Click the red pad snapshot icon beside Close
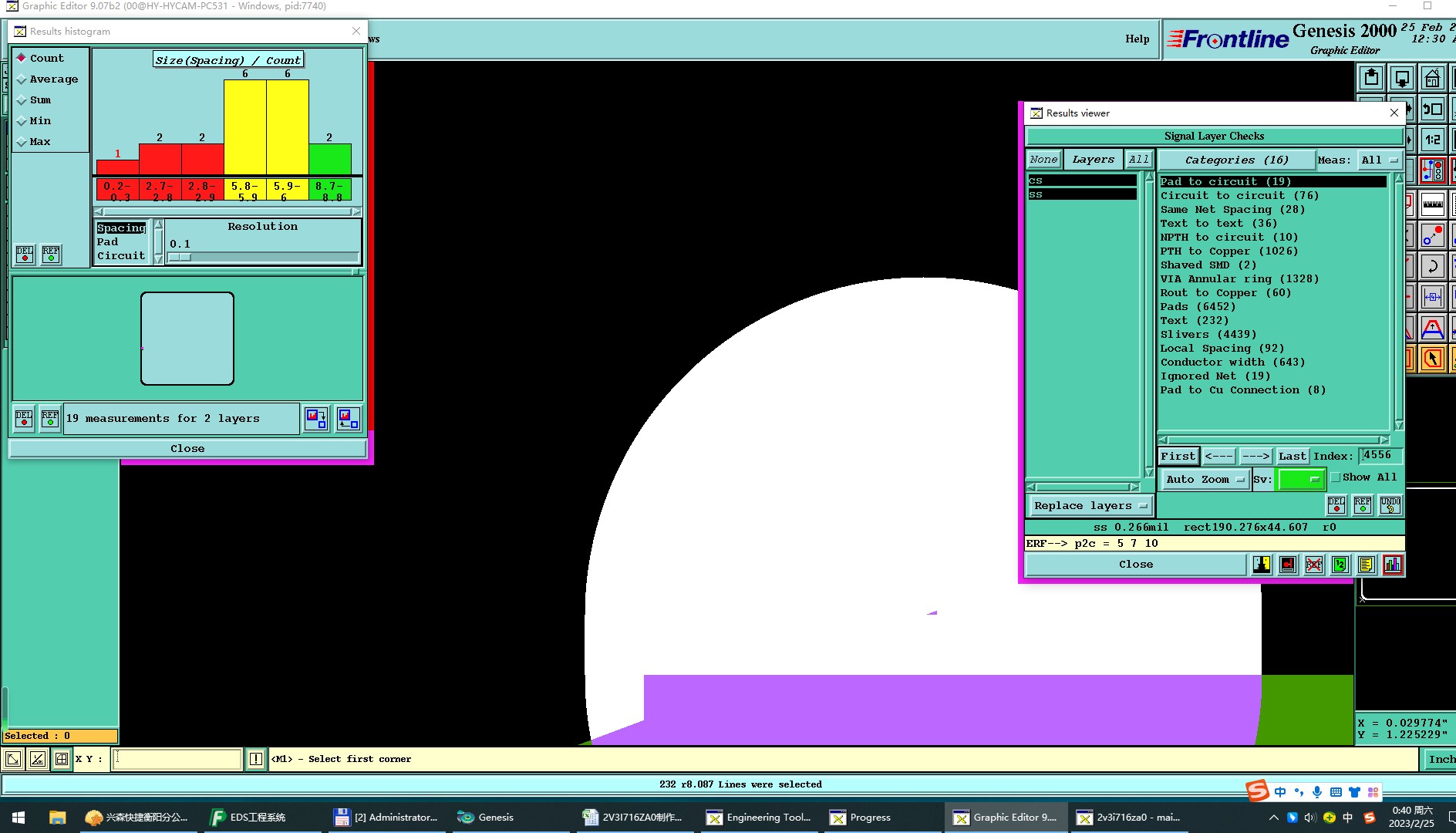Screen dimensions: 1456x833 (1288, 565)
